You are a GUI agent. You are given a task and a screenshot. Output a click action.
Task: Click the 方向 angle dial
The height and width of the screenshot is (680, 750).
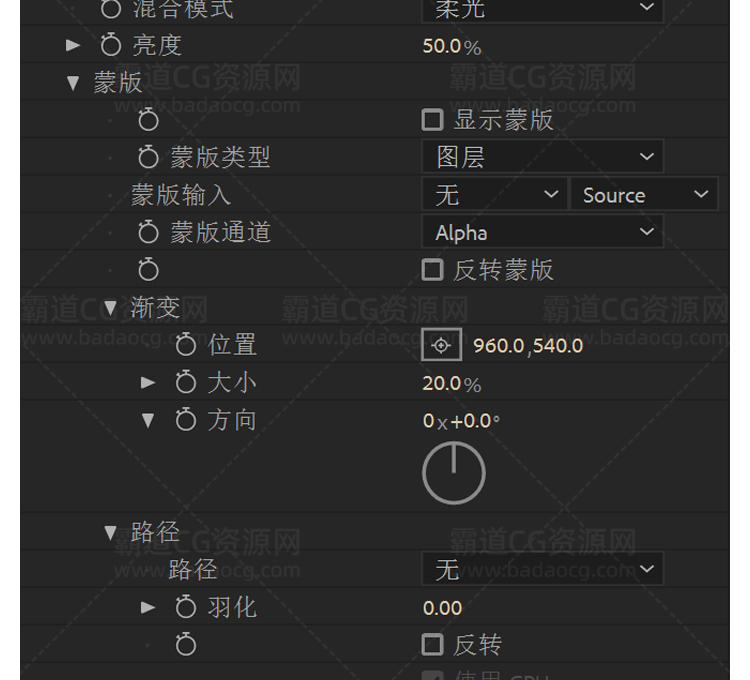coord(454,472)
